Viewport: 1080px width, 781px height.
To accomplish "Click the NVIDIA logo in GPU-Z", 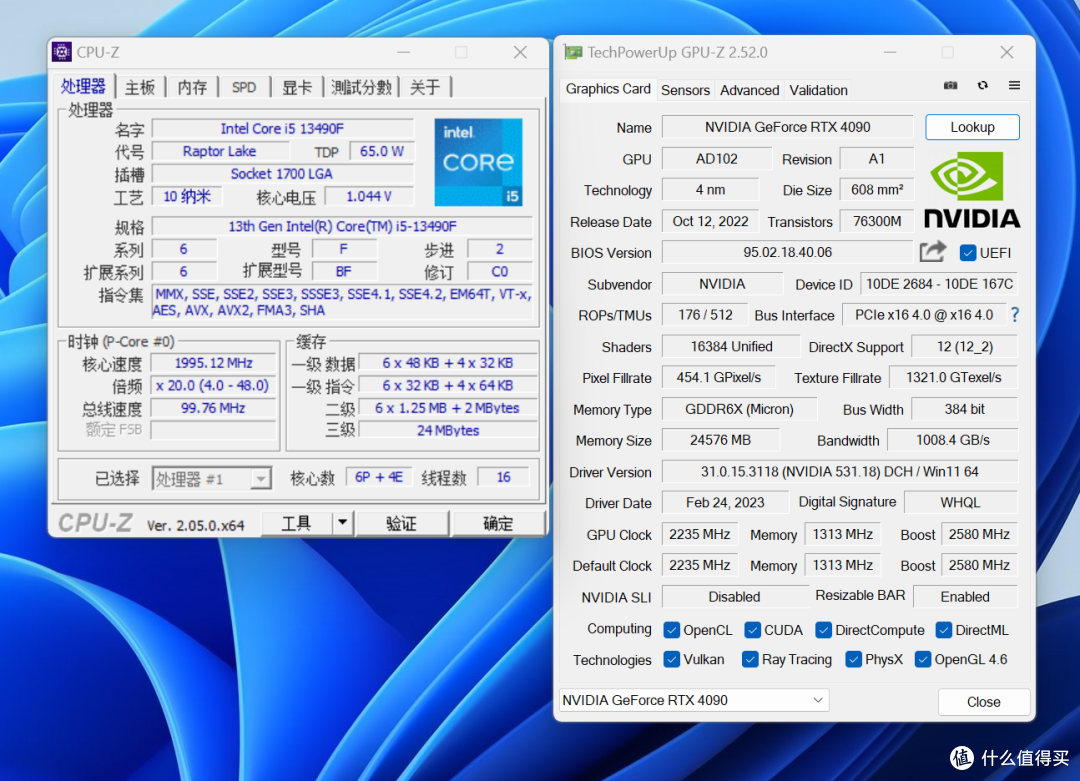I will tap(971, 190).
